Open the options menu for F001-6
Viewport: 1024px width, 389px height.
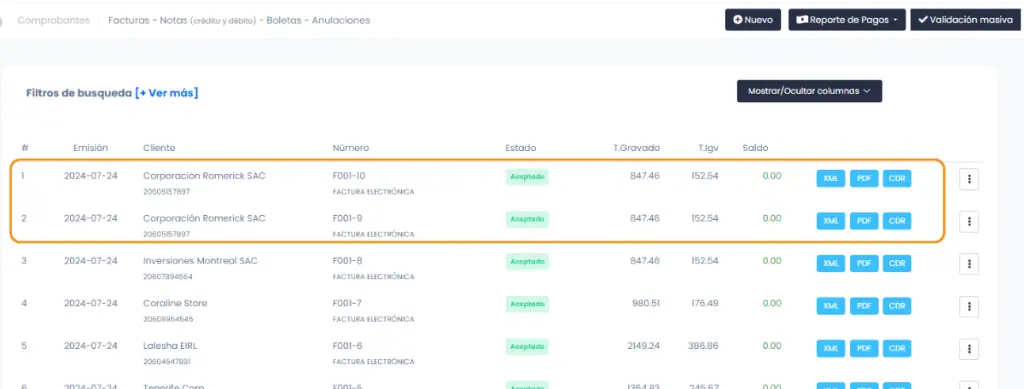tap(969, 349)
